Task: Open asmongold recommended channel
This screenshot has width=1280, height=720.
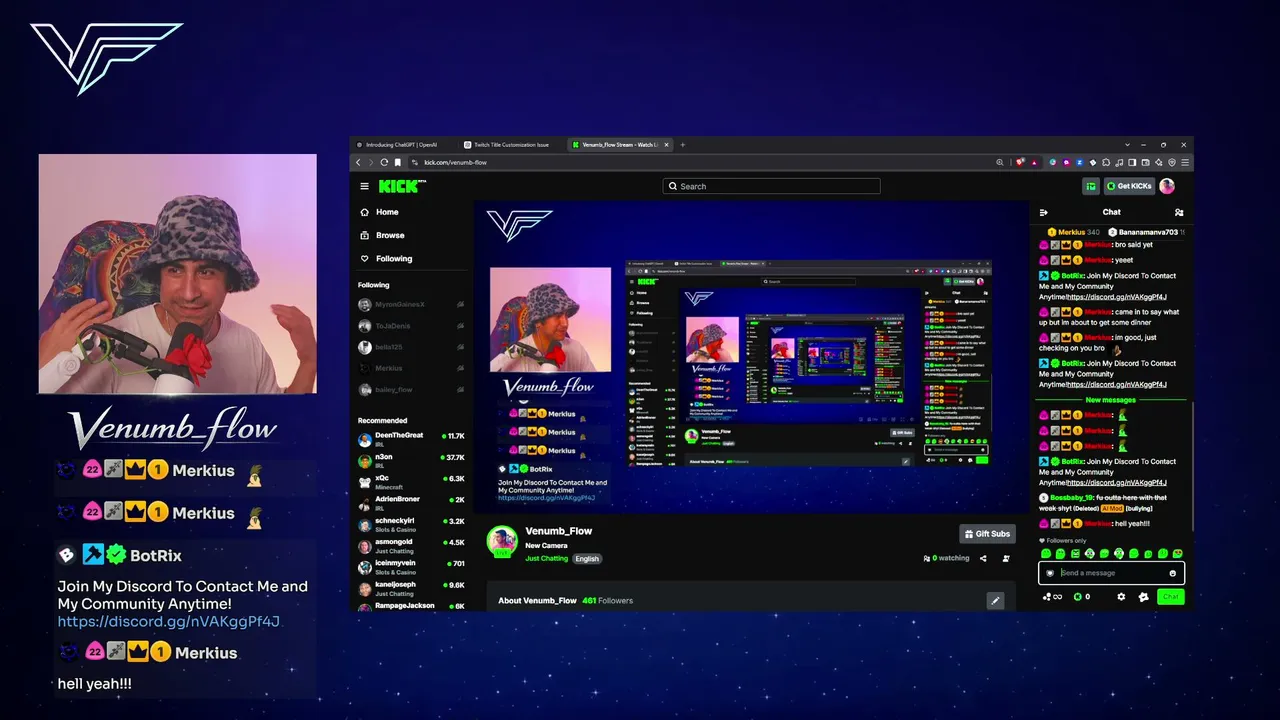Action: click(412, 545)
